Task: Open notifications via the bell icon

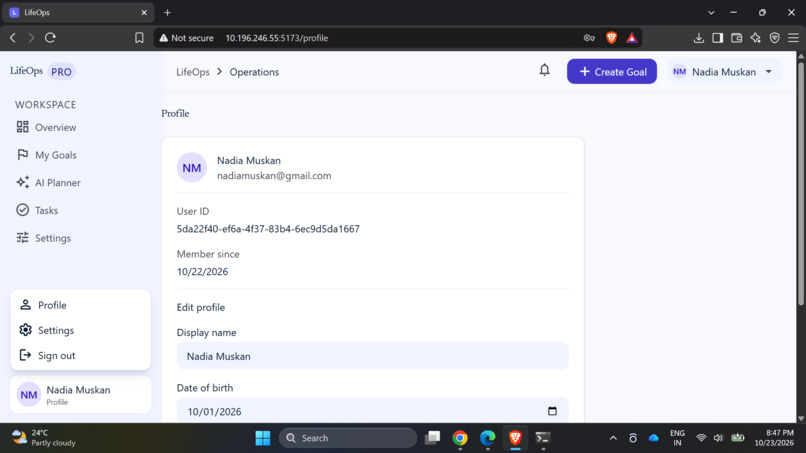Action: (544, 70)
